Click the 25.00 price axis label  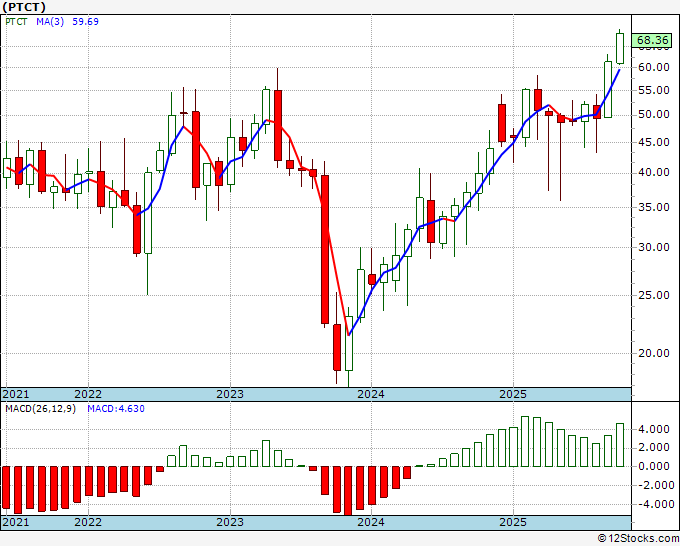tap(654, 295)
